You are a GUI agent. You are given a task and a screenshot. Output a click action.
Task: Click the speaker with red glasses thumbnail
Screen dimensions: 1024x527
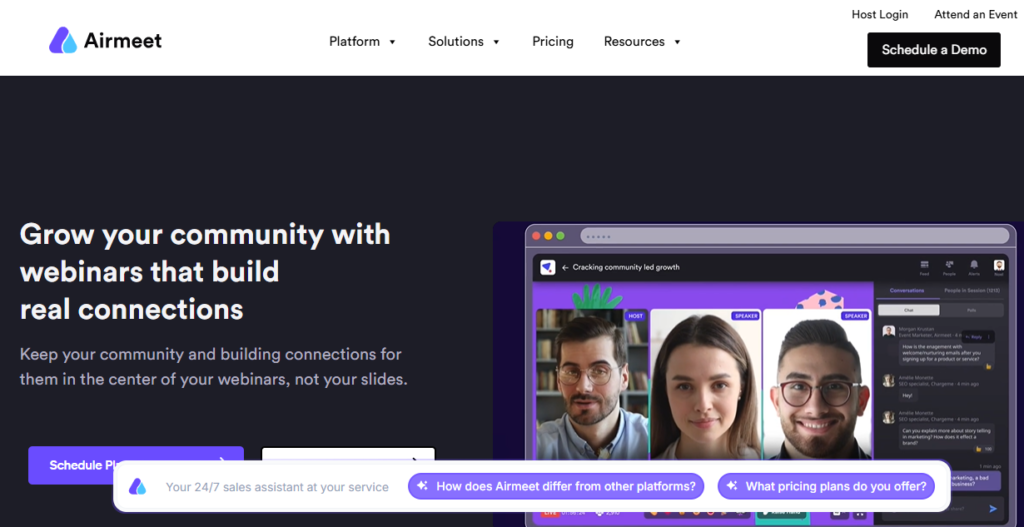817,384
